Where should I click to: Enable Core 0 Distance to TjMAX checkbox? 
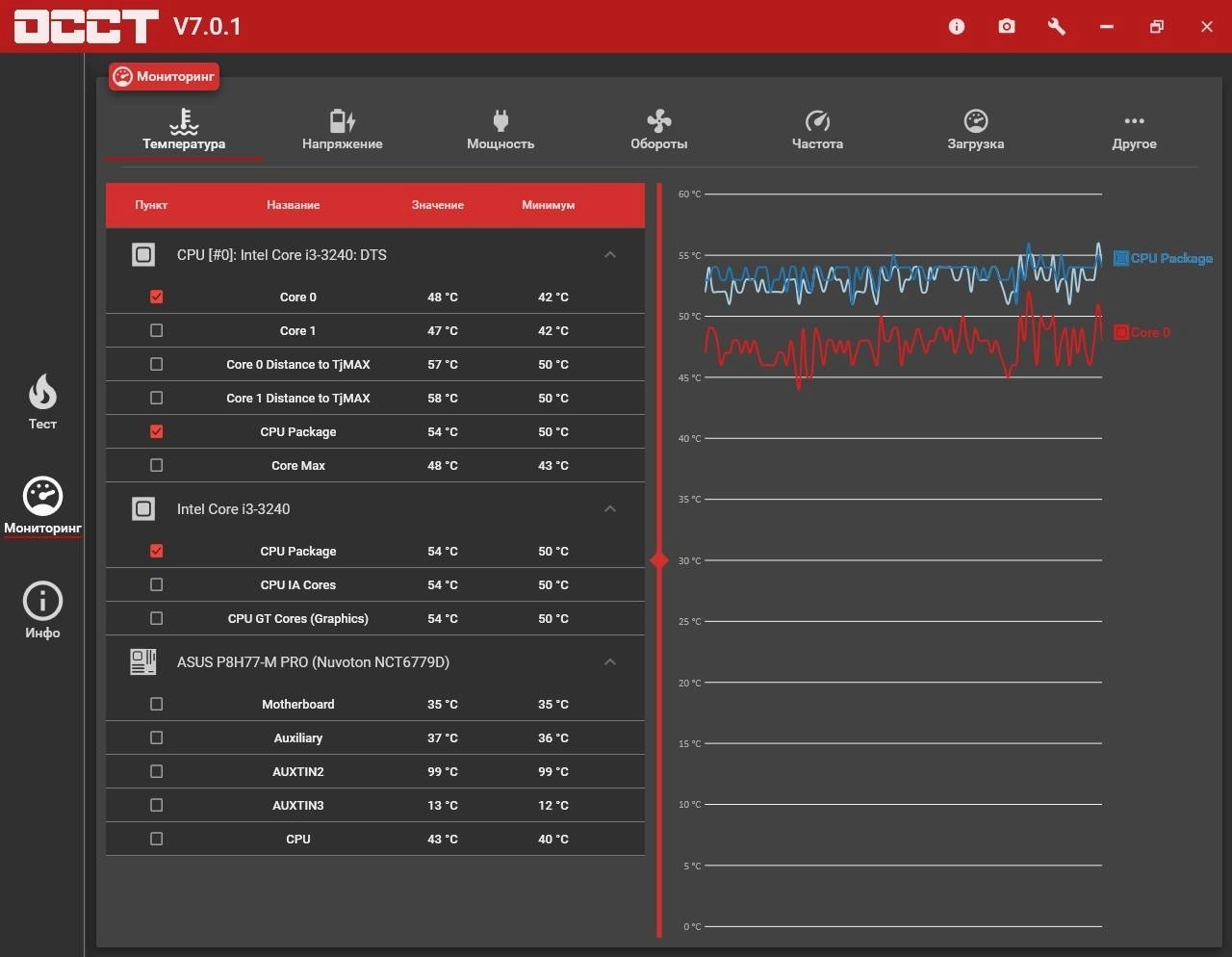(157, 364)
